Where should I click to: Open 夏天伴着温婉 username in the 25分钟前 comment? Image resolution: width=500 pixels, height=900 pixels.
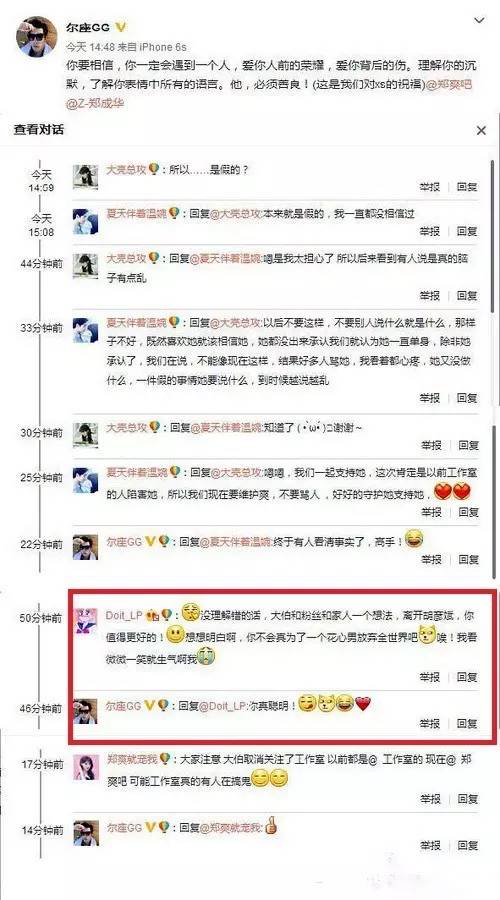pyautogui.click(x=137, y=473)
